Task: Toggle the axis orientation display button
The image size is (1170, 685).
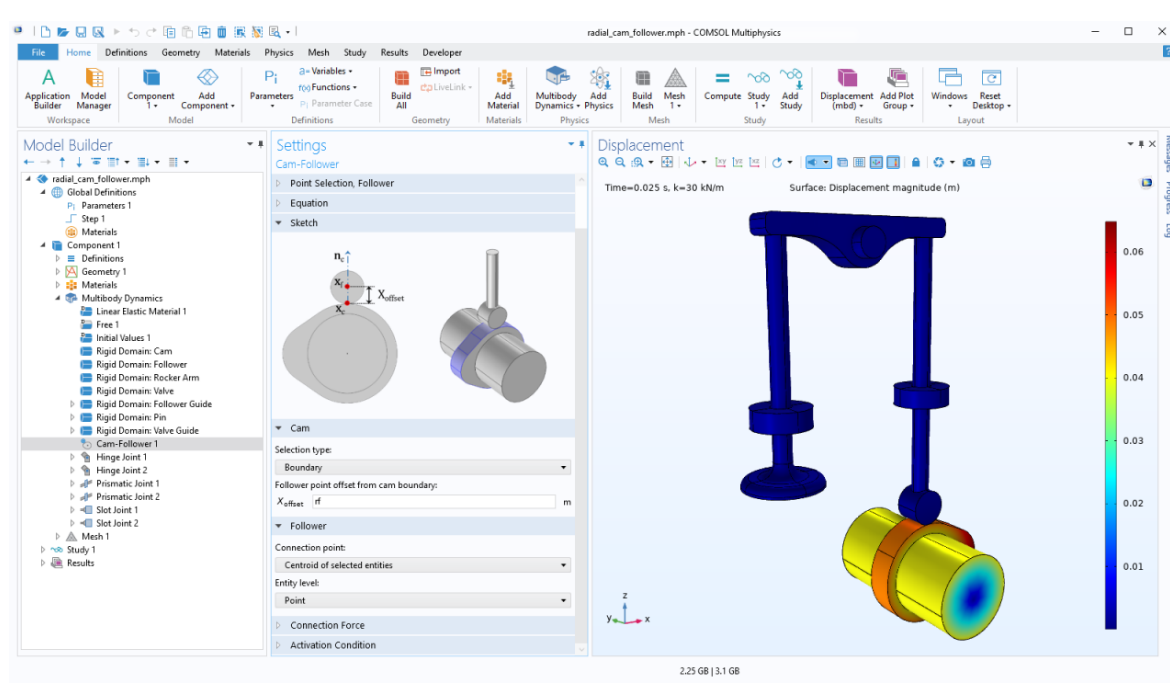Action: [x=876, y=163]
